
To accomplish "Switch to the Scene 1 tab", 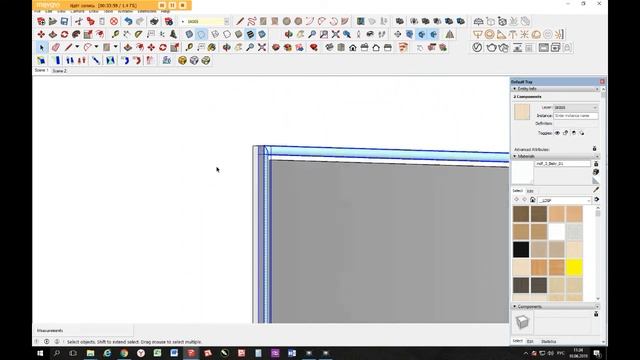I will pyautogui.click(x=42, y=70).
